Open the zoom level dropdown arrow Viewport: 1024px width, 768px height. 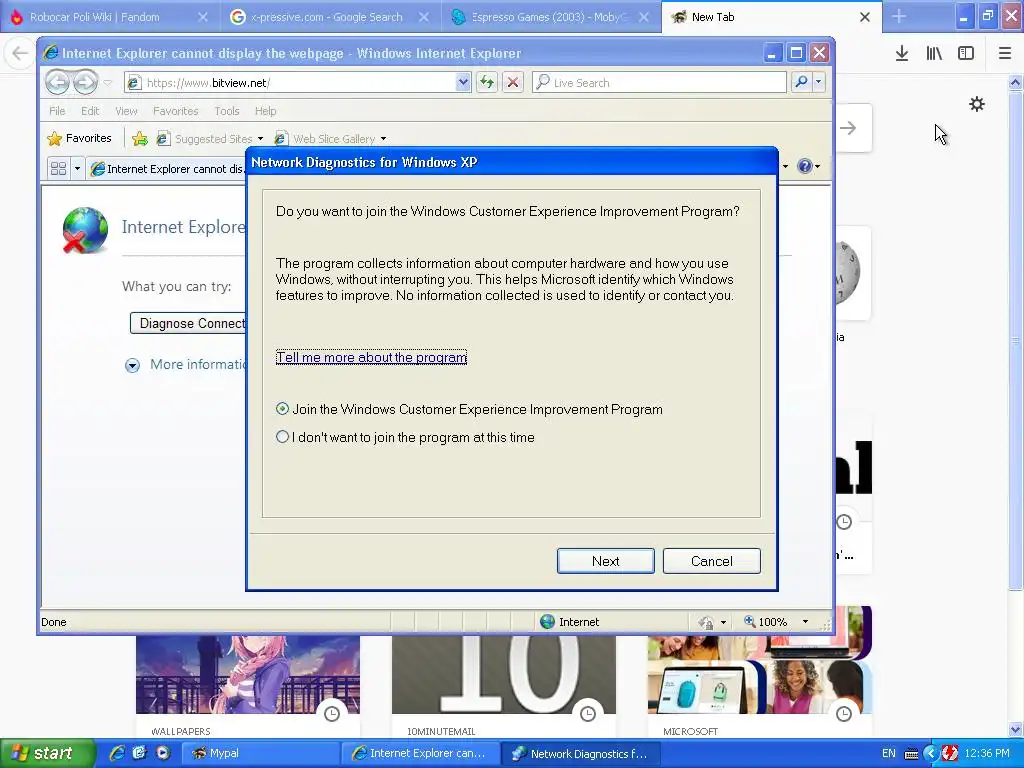805,622
